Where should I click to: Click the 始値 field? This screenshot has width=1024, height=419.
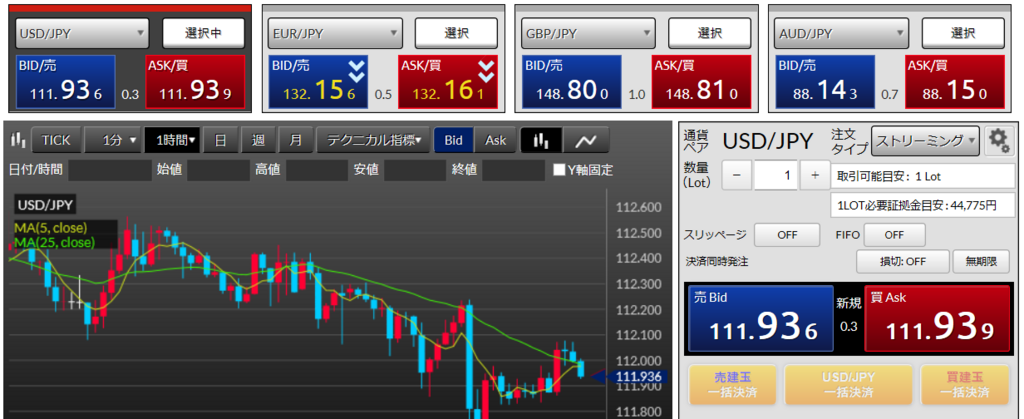(218, 170)
